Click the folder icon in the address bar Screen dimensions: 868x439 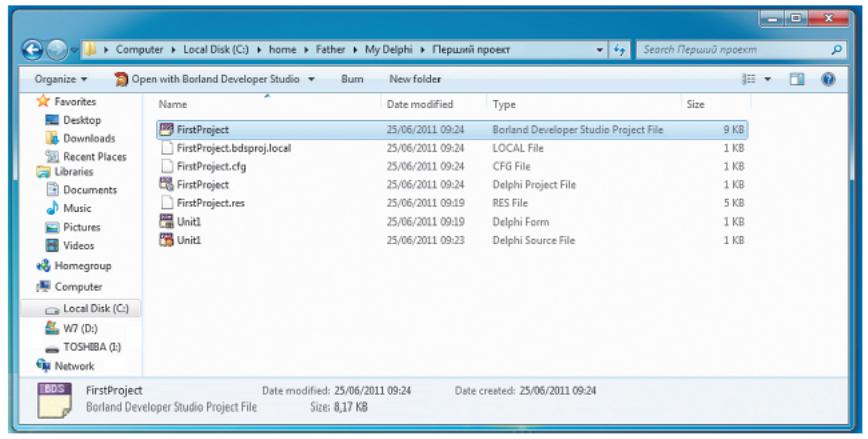tap(90, 50)
